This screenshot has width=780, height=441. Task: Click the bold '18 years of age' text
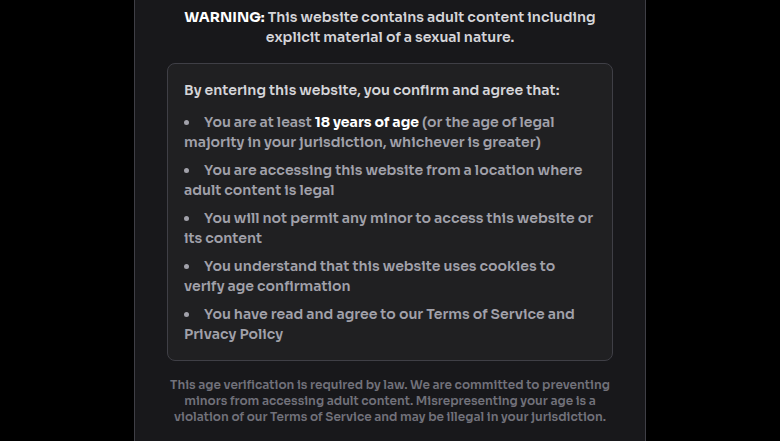pos(366,122)
